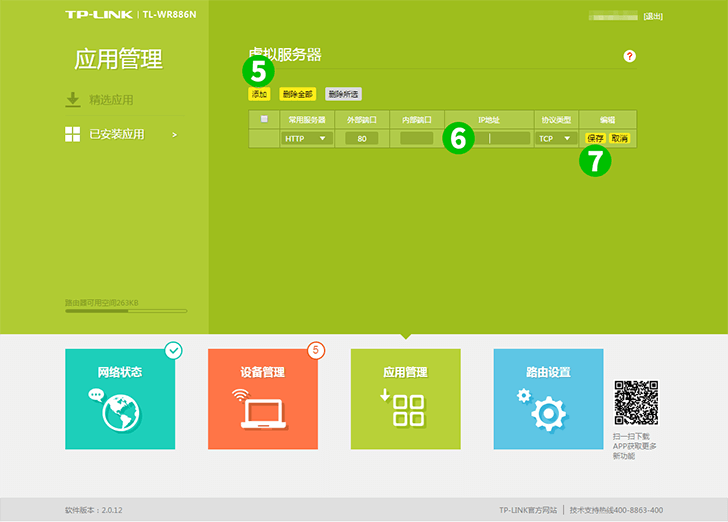Click the 内部端口 column header
728x522 pixels.
416,120
